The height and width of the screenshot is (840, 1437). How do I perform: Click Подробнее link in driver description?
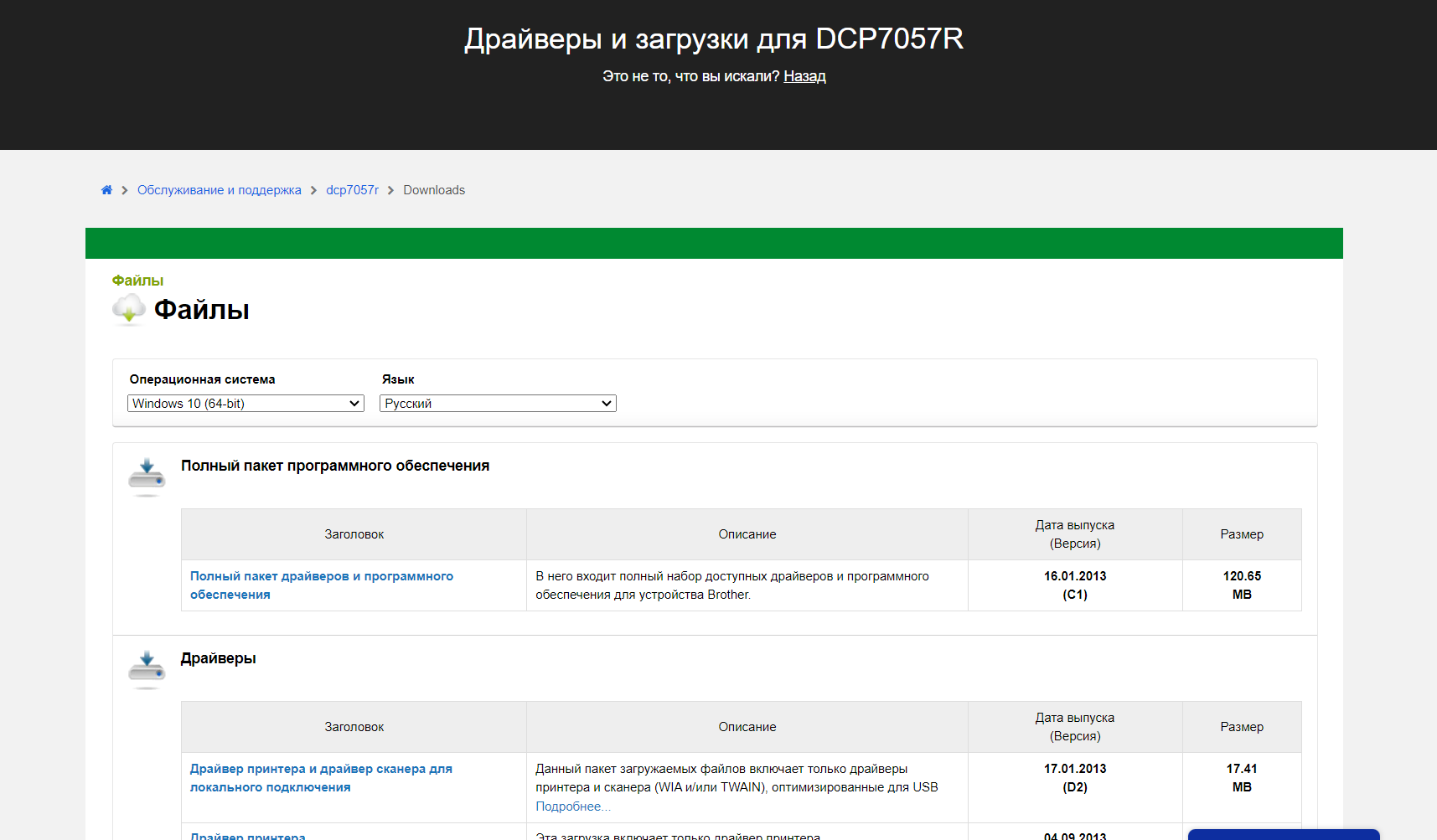573,807
